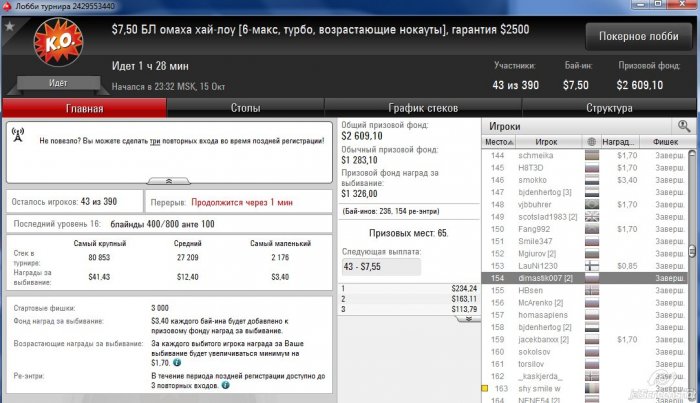The width and height of the screenshot is (700, 403).
Task: Select player _kaskjerda_ row
Action: 584,376
